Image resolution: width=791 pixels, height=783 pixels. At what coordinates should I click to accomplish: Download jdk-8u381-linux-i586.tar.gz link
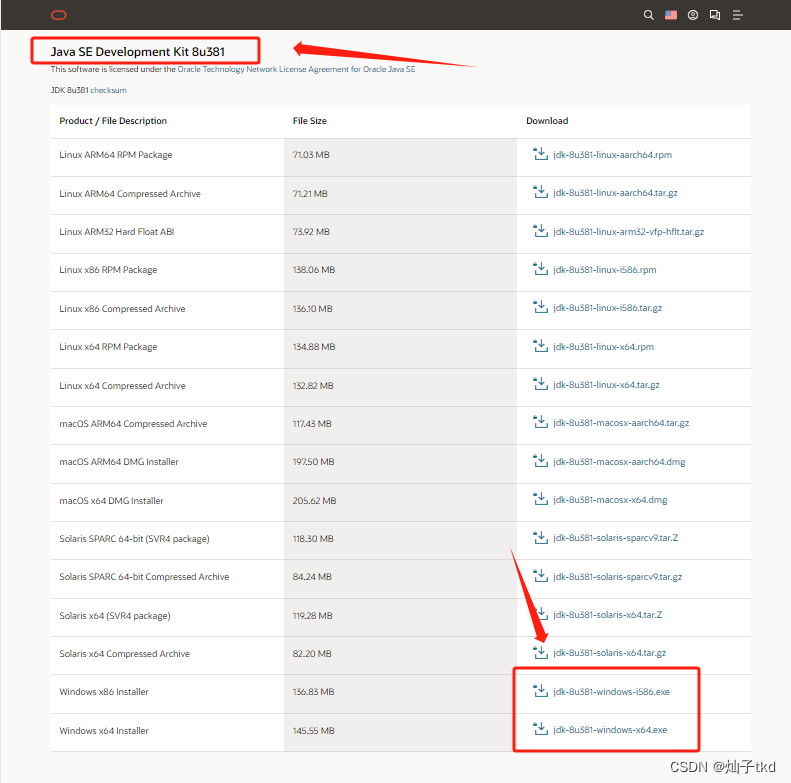pyautogui.click(x=608, y=308)
